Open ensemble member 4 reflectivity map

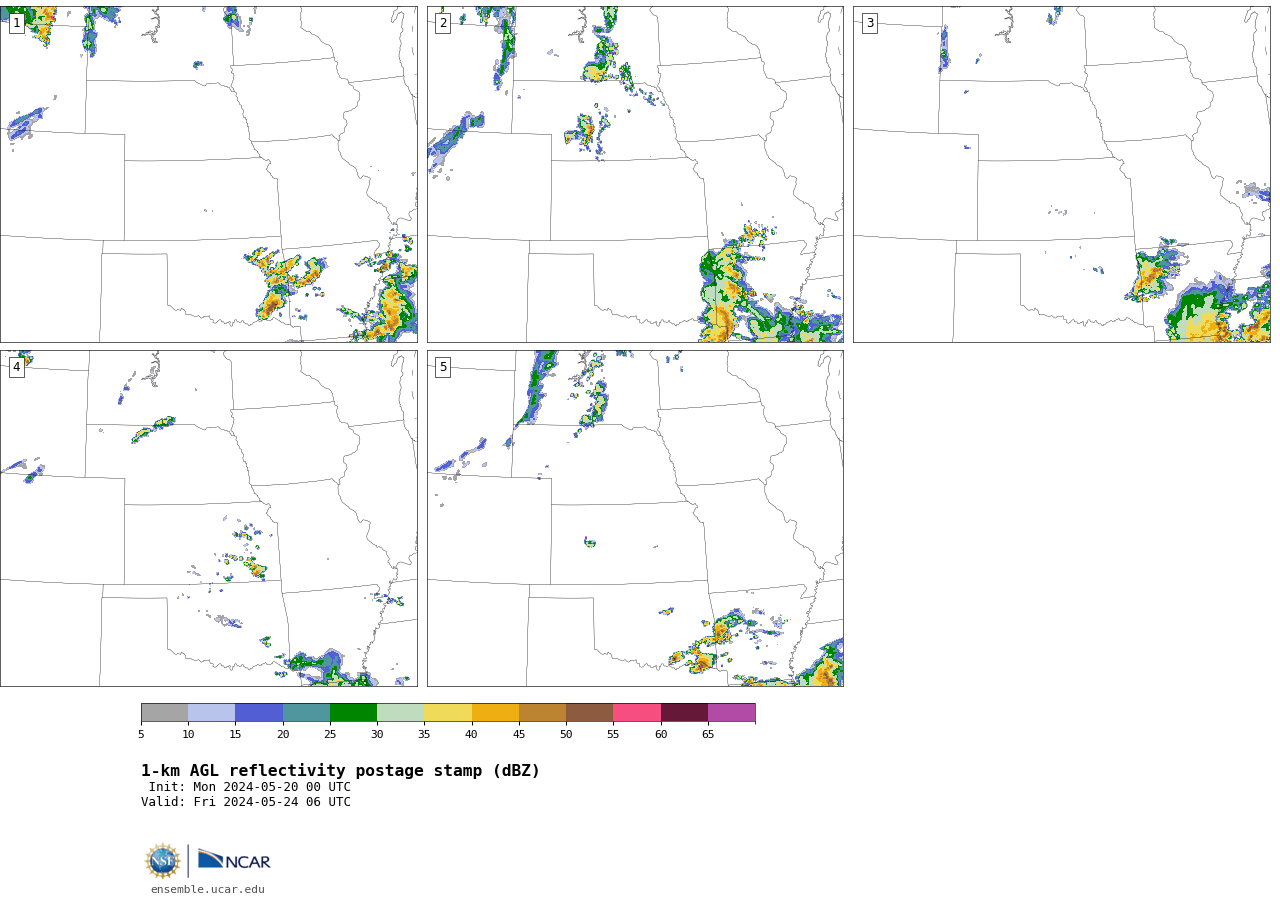[209, 518]
